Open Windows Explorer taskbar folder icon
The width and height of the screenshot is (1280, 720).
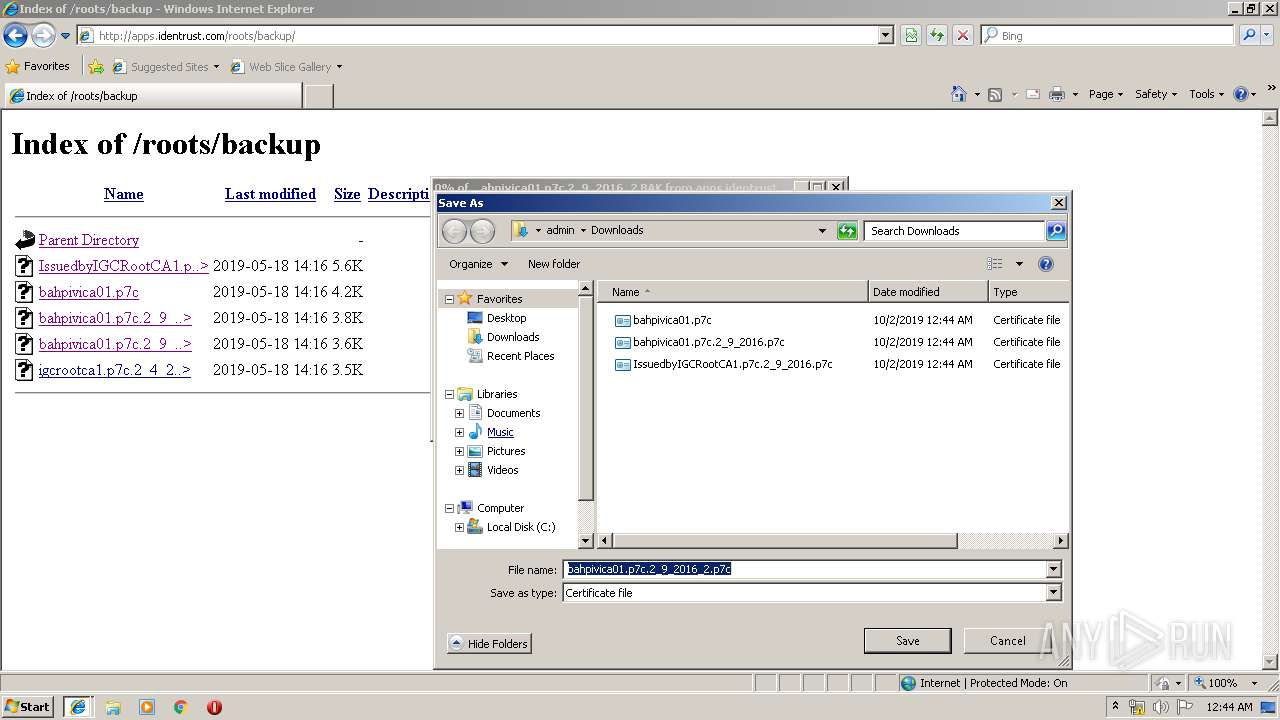point(113,707)
